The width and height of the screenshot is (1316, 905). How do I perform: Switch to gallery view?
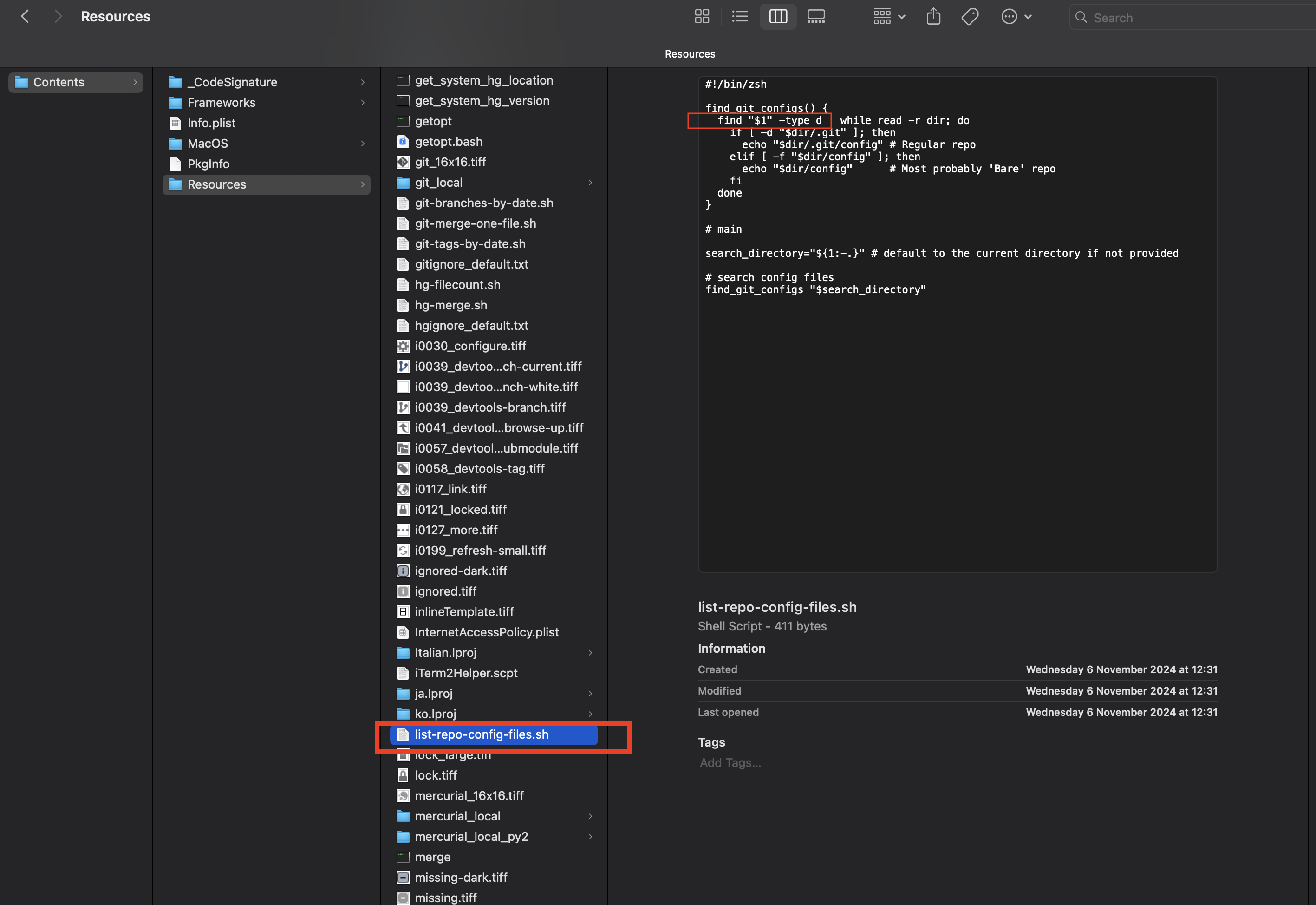[815, 16]
